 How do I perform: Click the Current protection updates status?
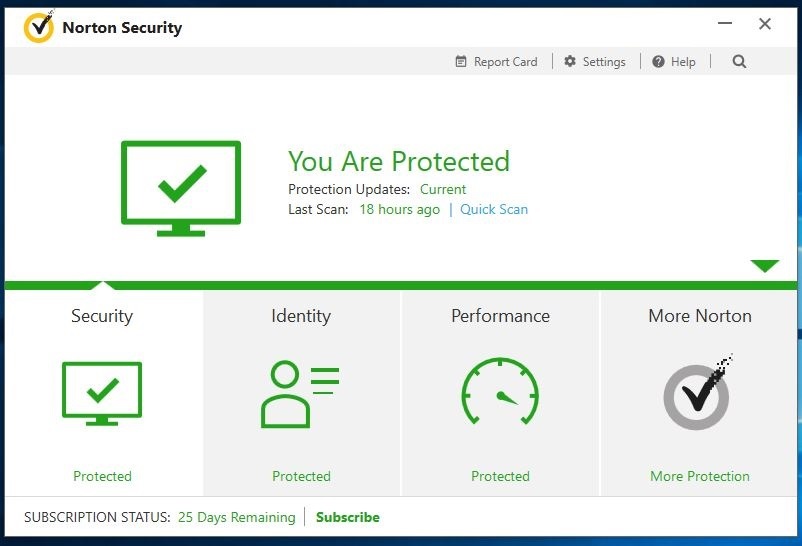coord(443,189)
